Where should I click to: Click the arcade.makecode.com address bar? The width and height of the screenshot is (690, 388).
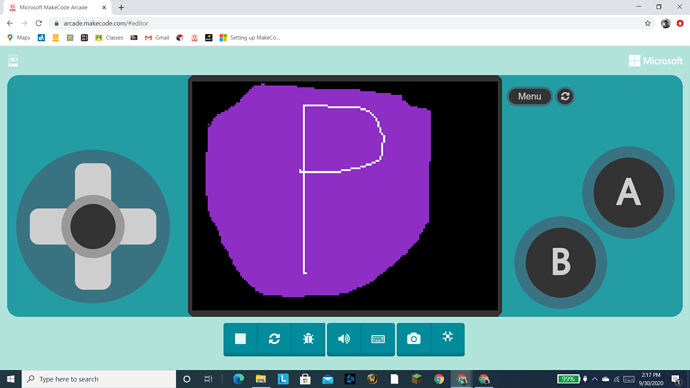348,23
